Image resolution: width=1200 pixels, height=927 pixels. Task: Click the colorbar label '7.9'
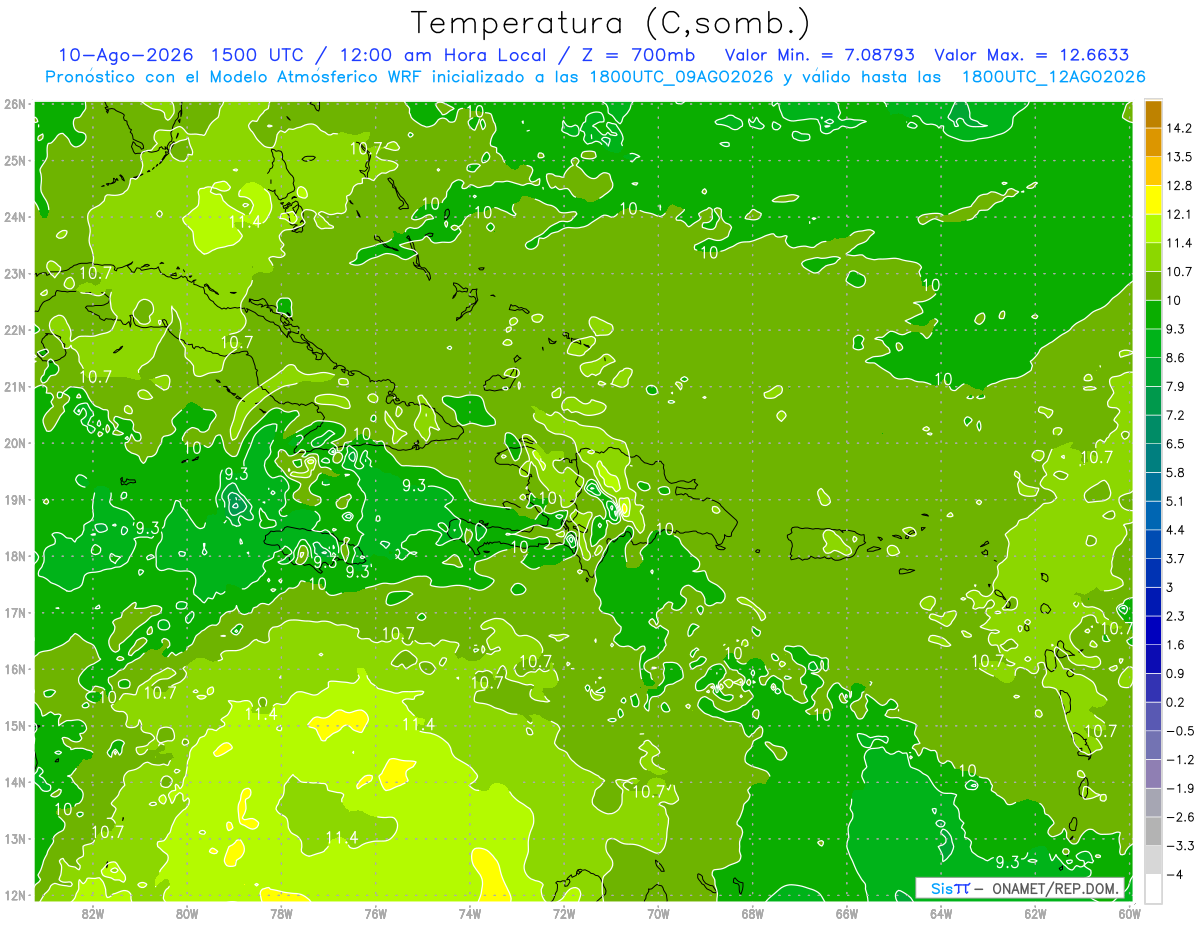(1176, 386)
